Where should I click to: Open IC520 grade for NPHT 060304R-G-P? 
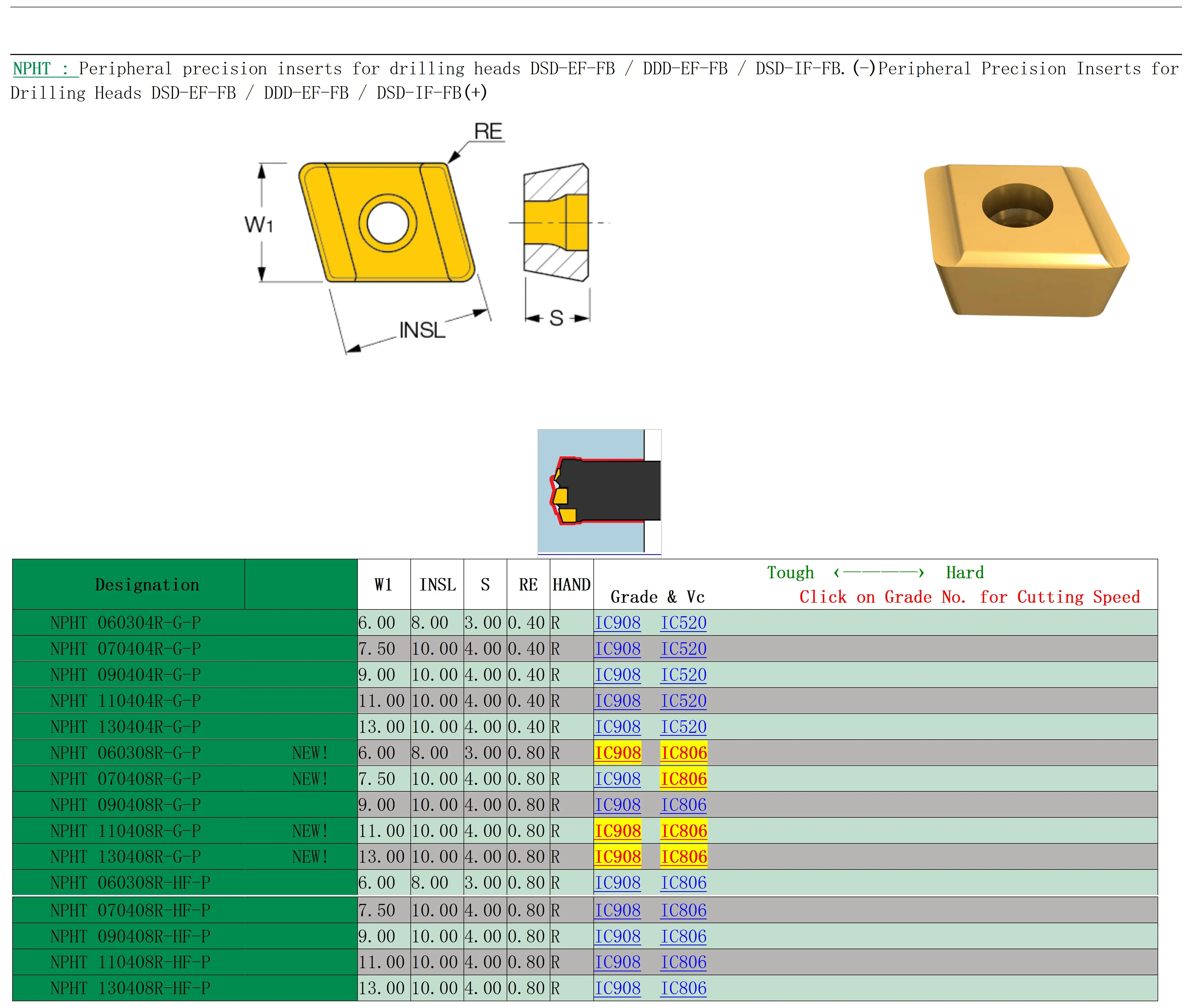pyautogui.click(x=683, y=622)
